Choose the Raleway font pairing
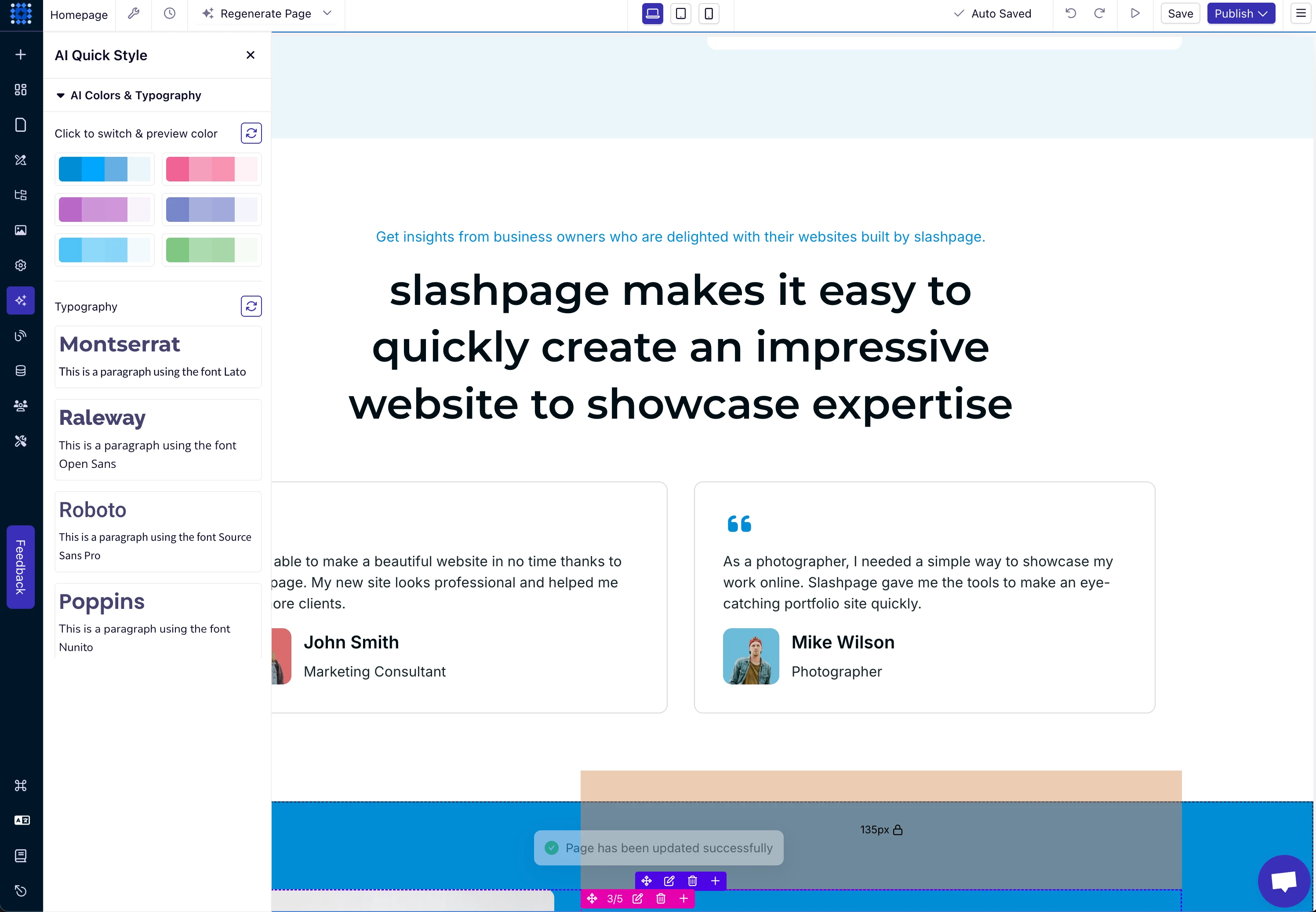Viewport: 1316px width, 912px height. point(158,440)
